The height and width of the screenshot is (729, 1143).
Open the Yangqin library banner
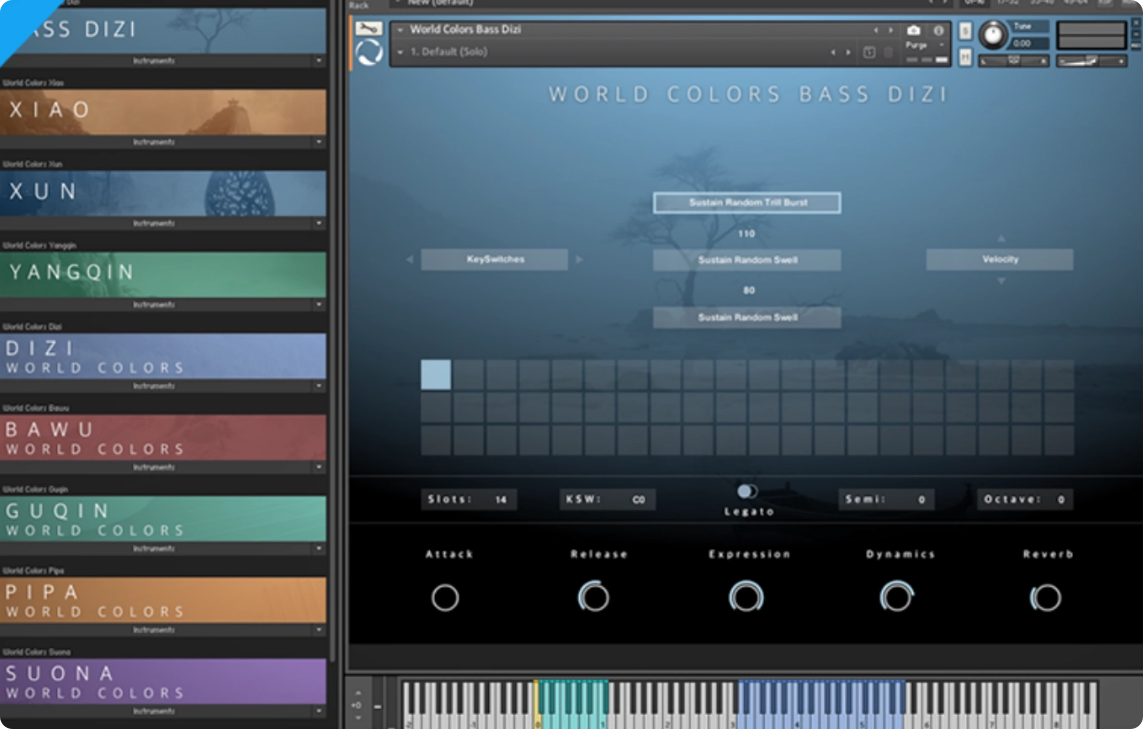163,274
